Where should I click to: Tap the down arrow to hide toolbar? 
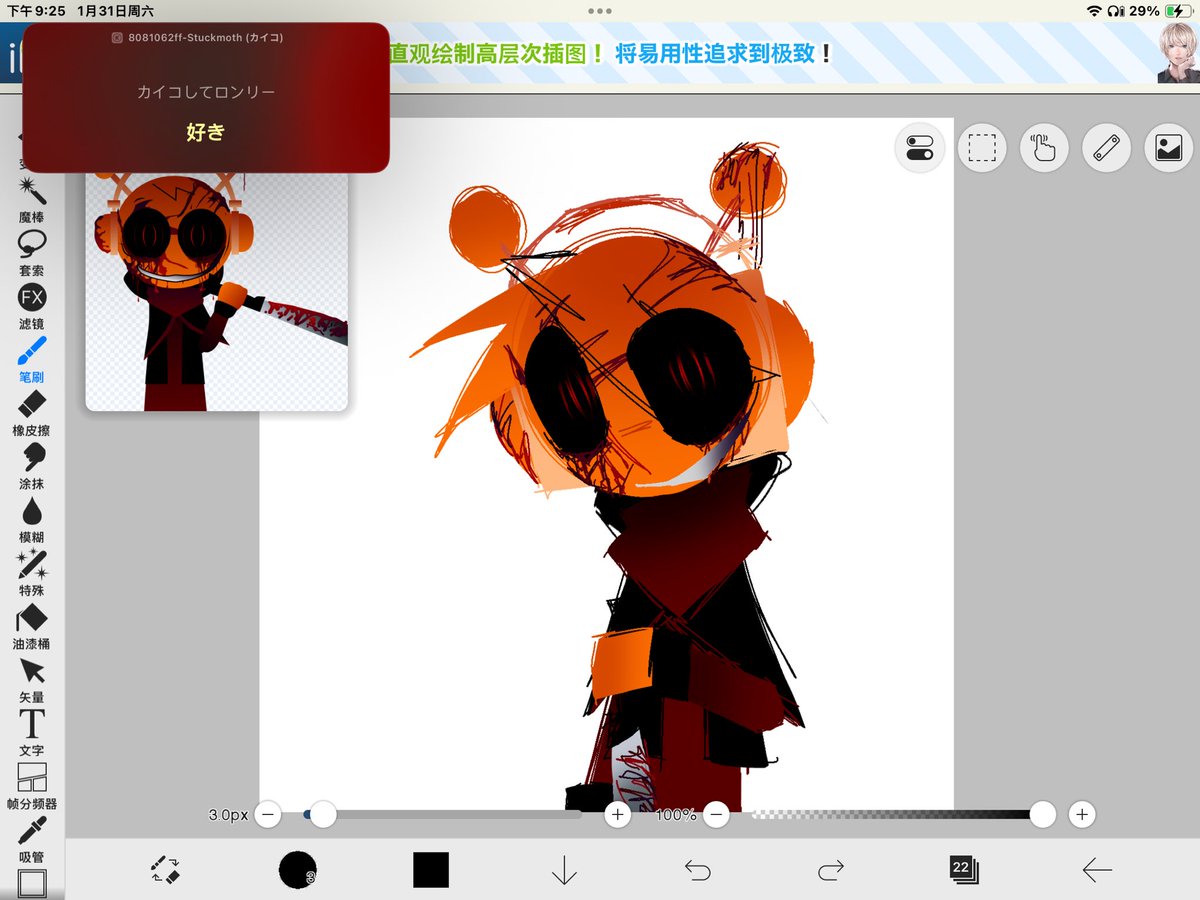(564, 869)
